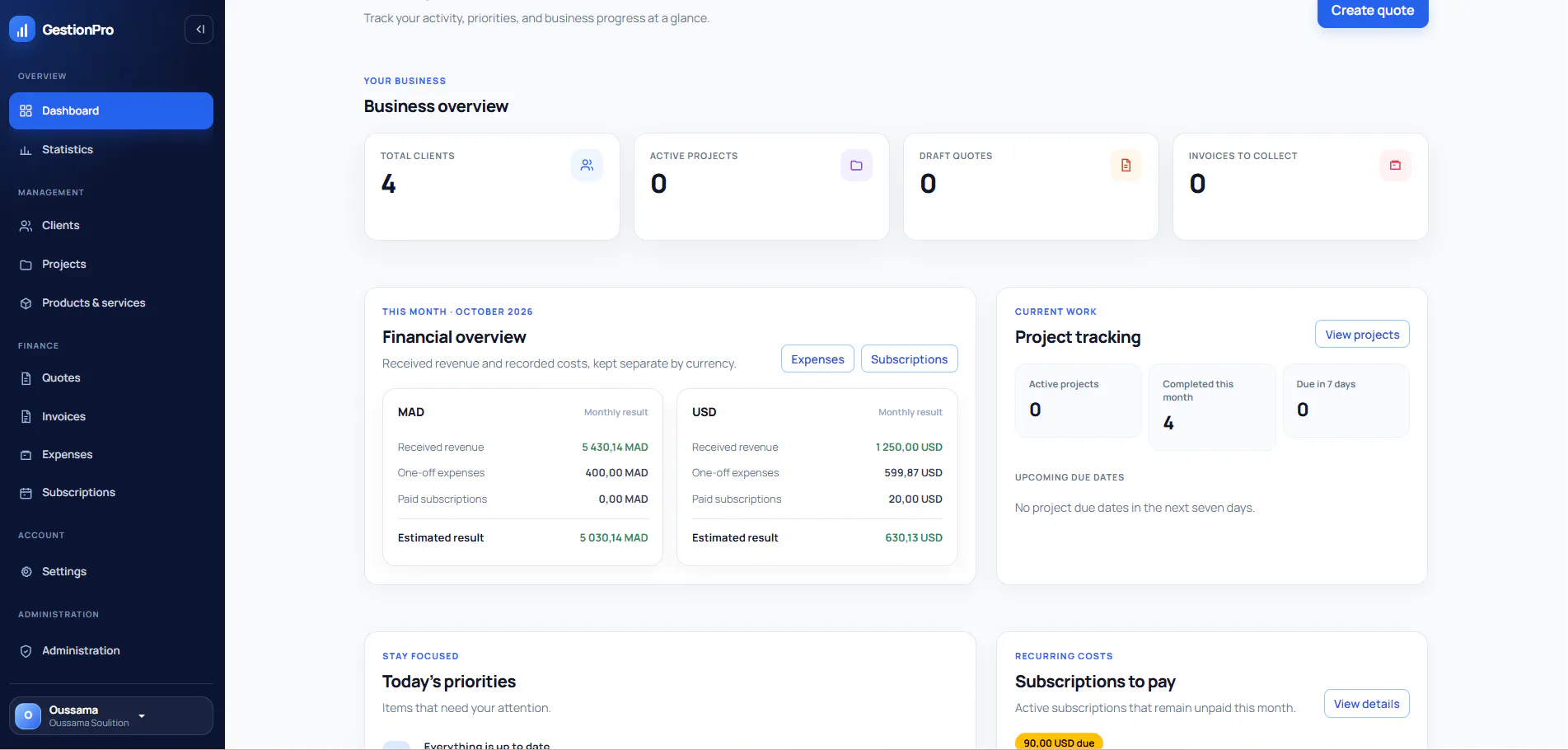The image size is (1568, 750).
Task: Click the Projects folder icon in sidebar
Action: [x=26, y=265]
